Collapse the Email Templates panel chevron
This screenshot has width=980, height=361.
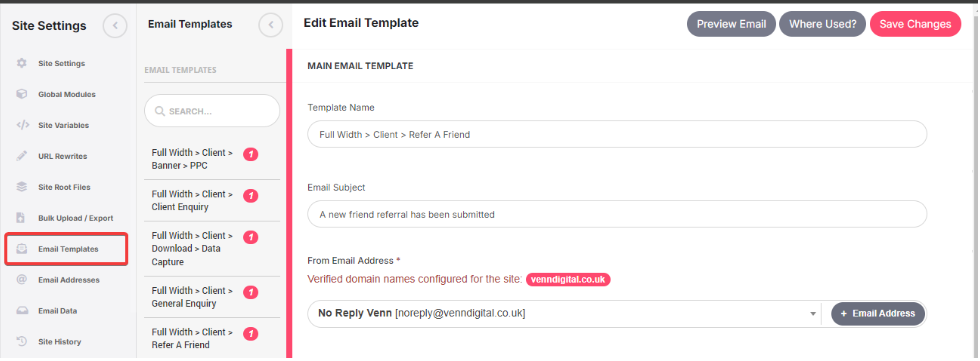click(x=271, y=25)
